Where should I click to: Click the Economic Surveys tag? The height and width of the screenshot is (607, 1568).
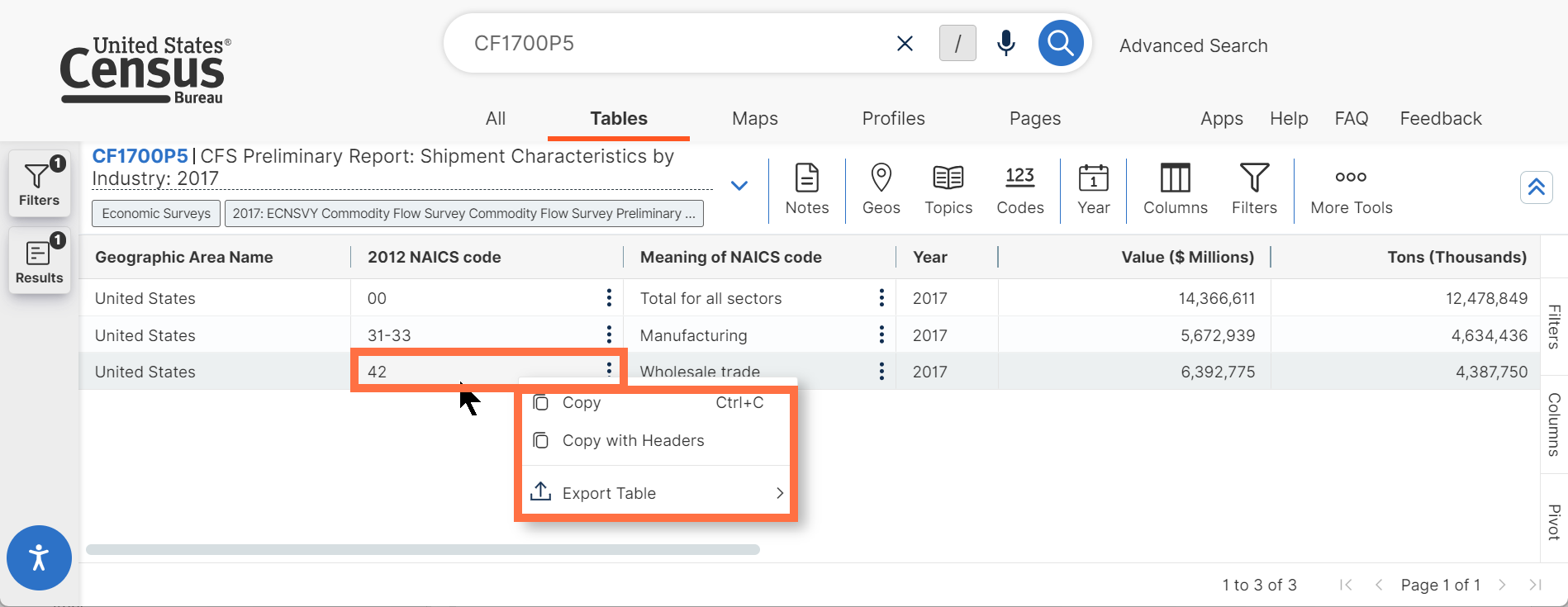[x=156, y=213]
